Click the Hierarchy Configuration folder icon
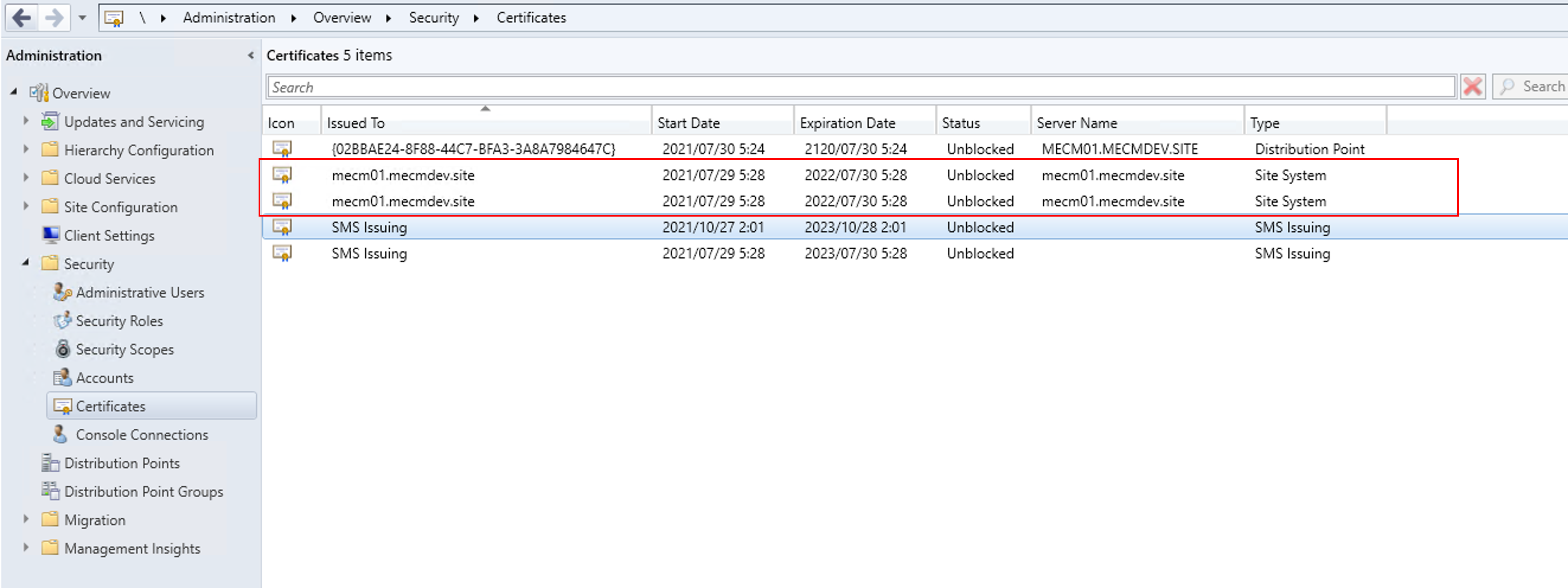1568x588 pixels. tap(50, 149)
